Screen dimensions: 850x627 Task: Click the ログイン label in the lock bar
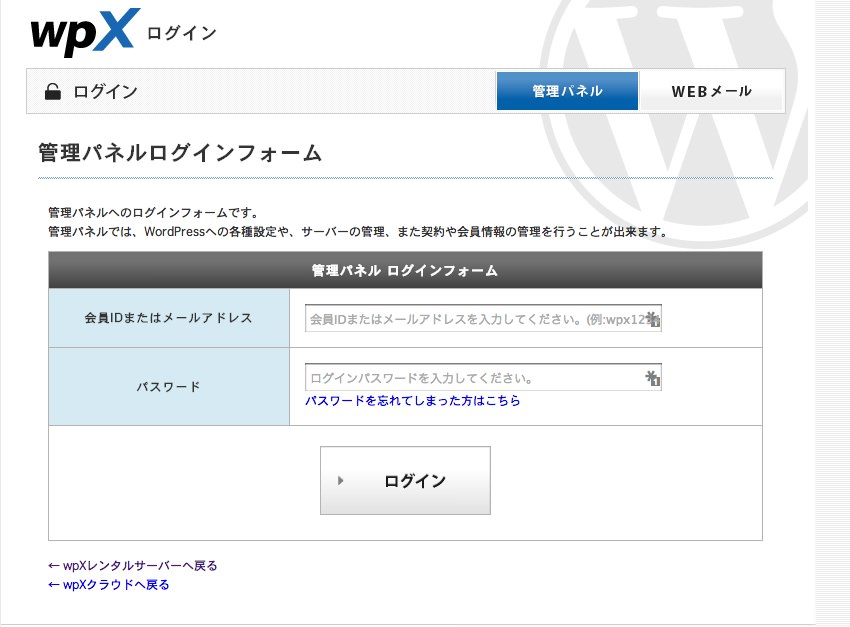coord(106,92)
